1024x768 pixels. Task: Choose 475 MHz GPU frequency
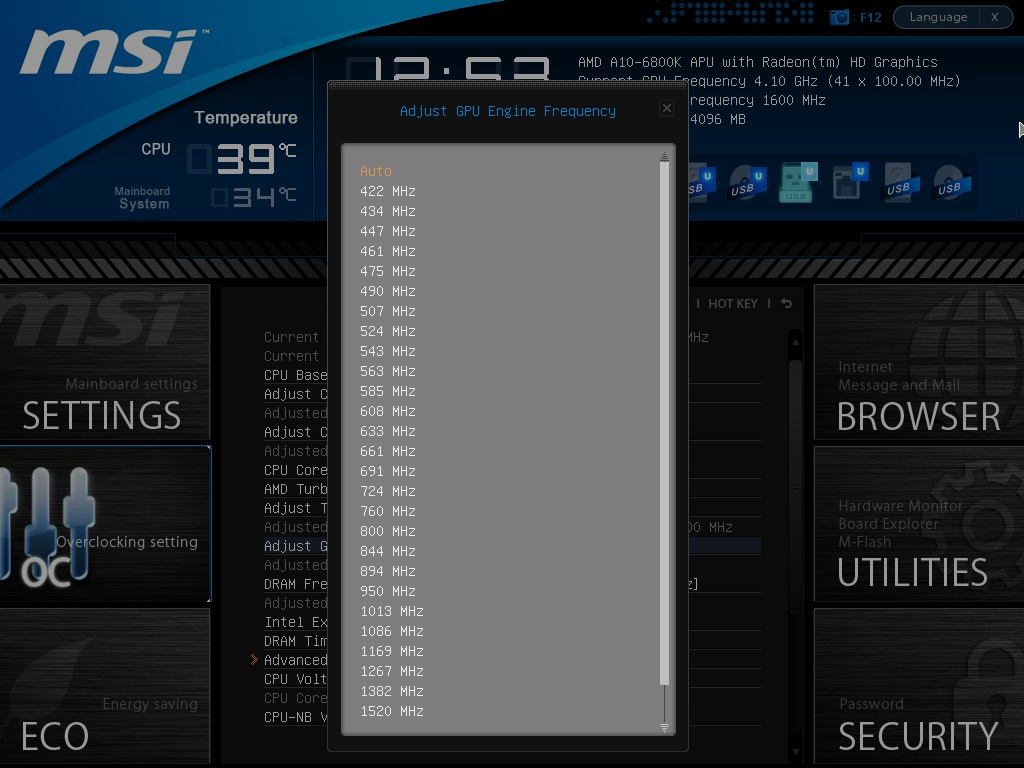coord(387,271)
